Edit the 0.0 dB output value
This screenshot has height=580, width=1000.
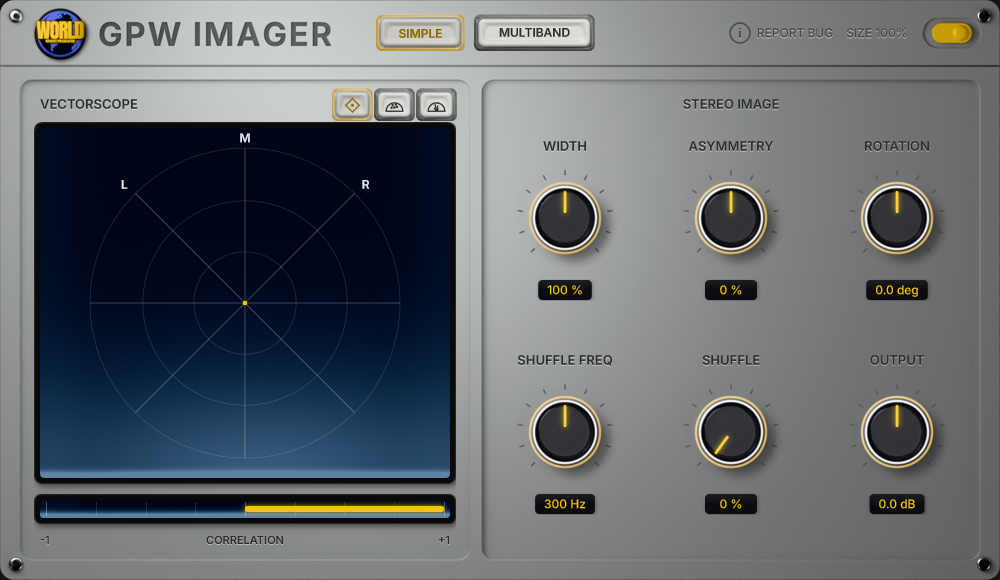897,503
